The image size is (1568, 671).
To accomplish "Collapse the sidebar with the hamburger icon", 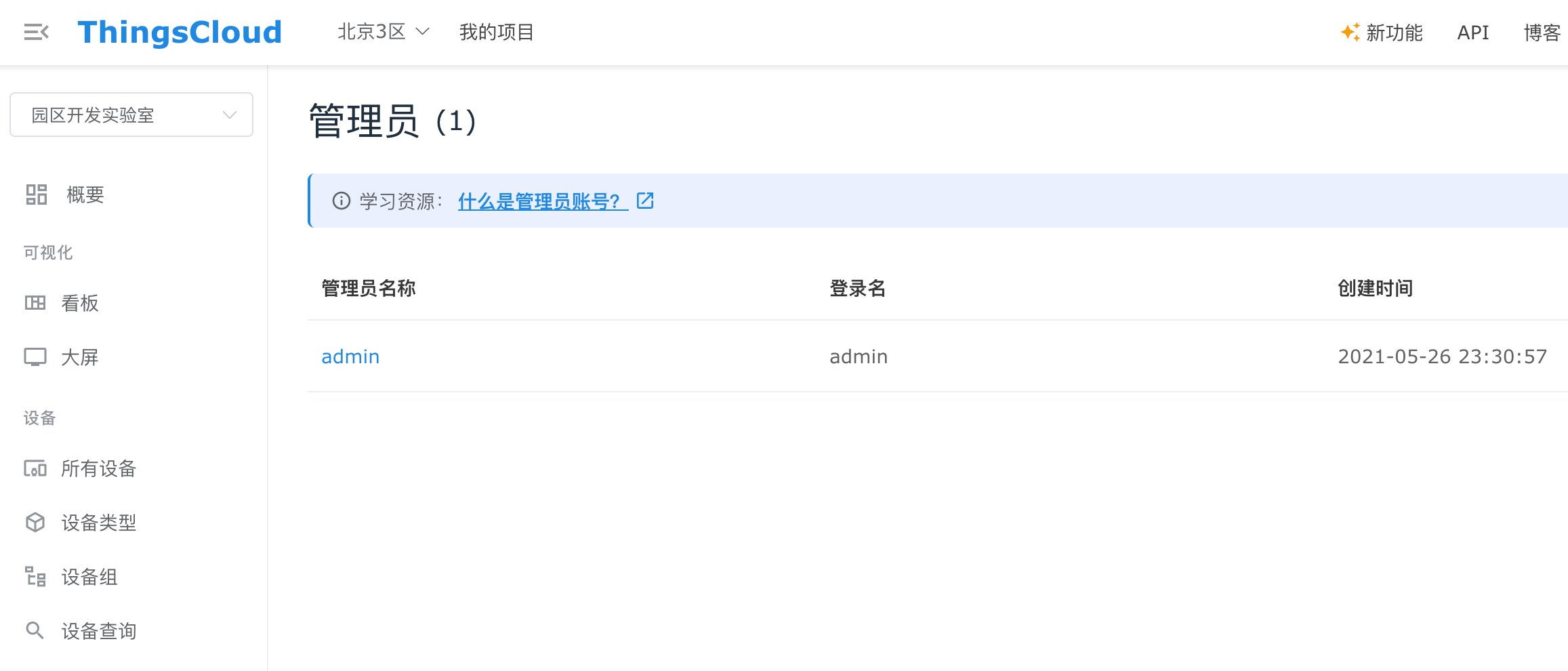I will click(36, 32).
